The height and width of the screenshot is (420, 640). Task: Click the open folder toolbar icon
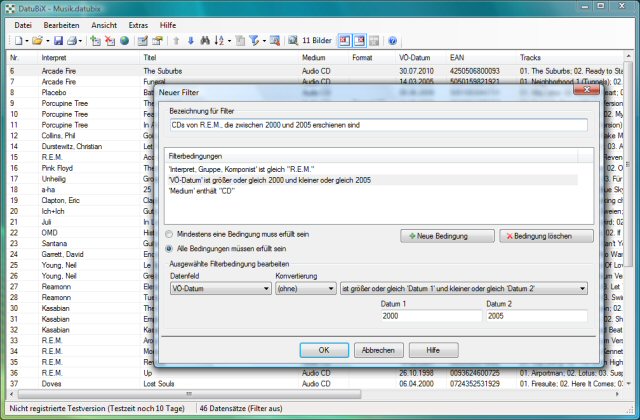pos(37,41)
